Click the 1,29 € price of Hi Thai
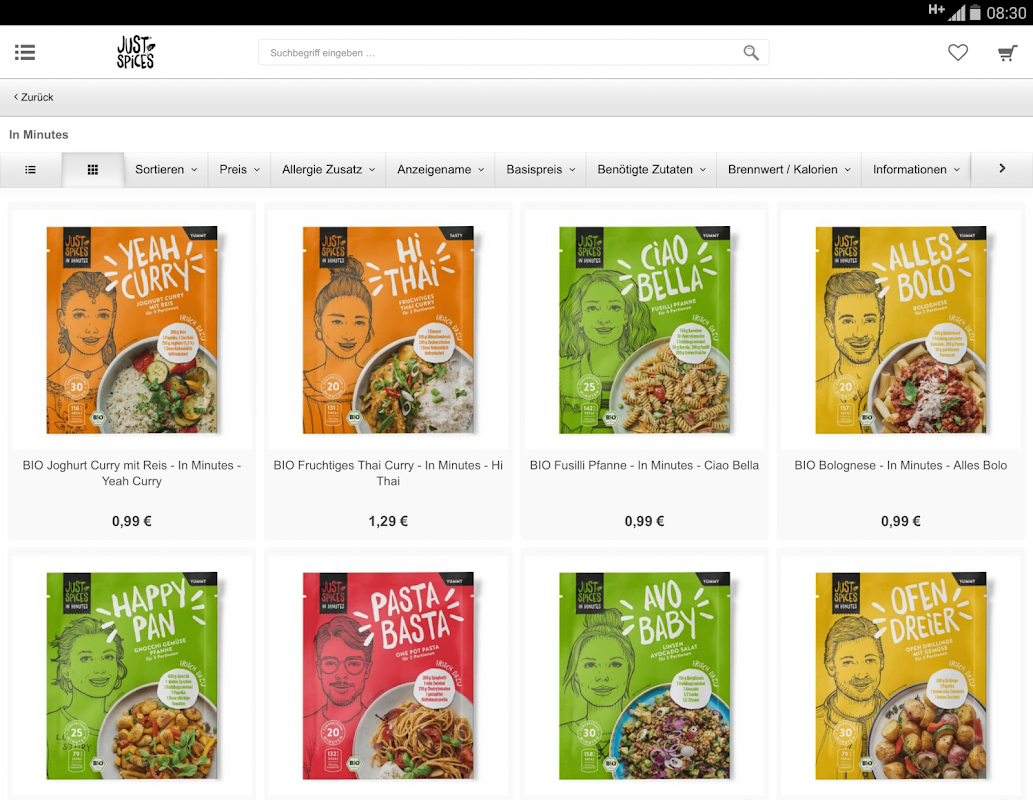This screenshot has height=800, width=1033. click(388, 521)
